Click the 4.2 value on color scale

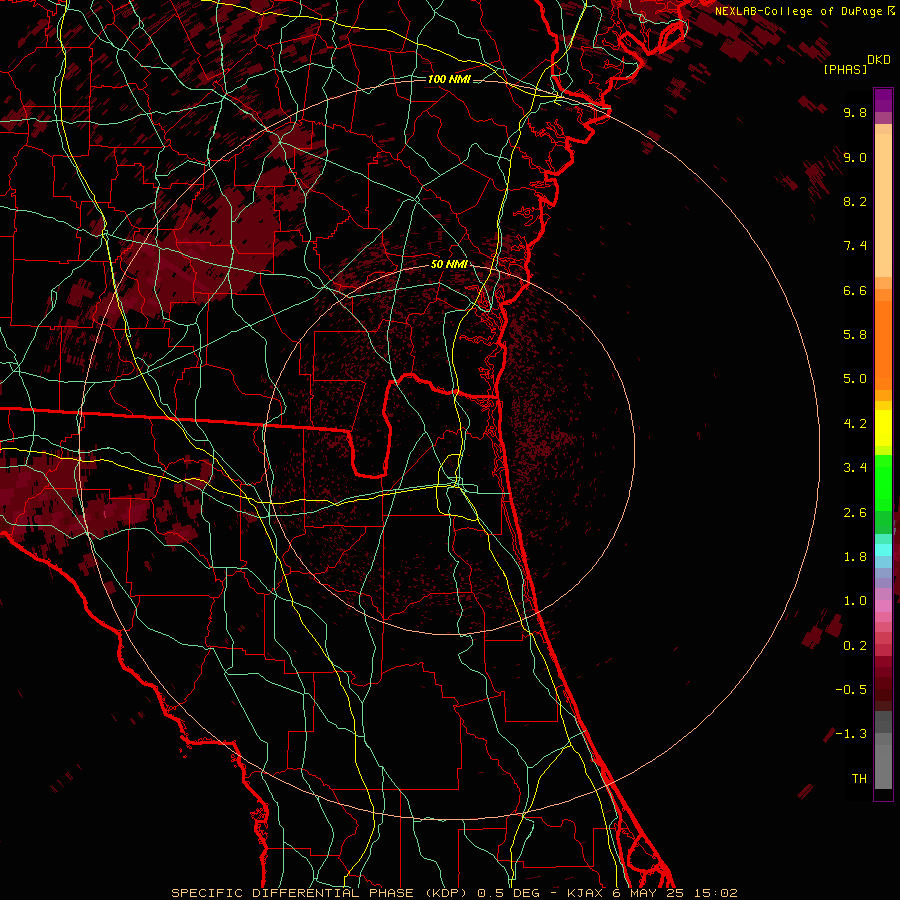pos(855,424)
